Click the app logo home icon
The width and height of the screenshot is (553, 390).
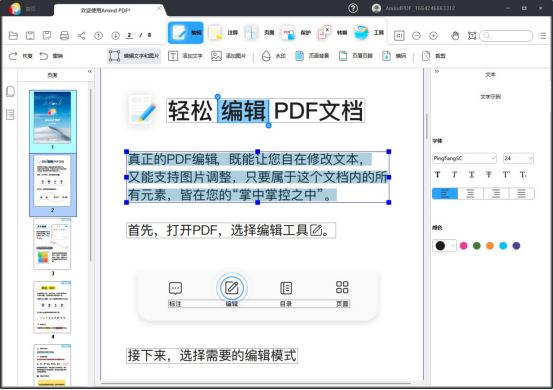[15, 8]
